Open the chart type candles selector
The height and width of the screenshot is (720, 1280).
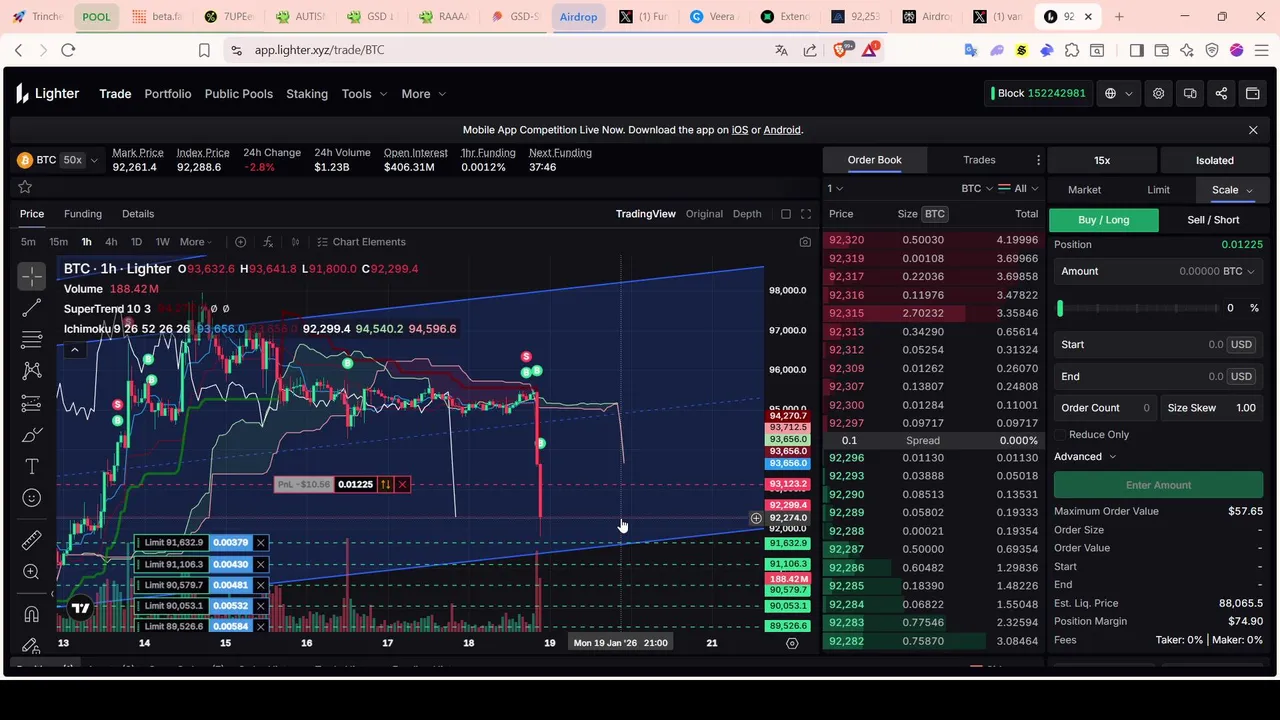pyautogui.click(x=295, y=242)
